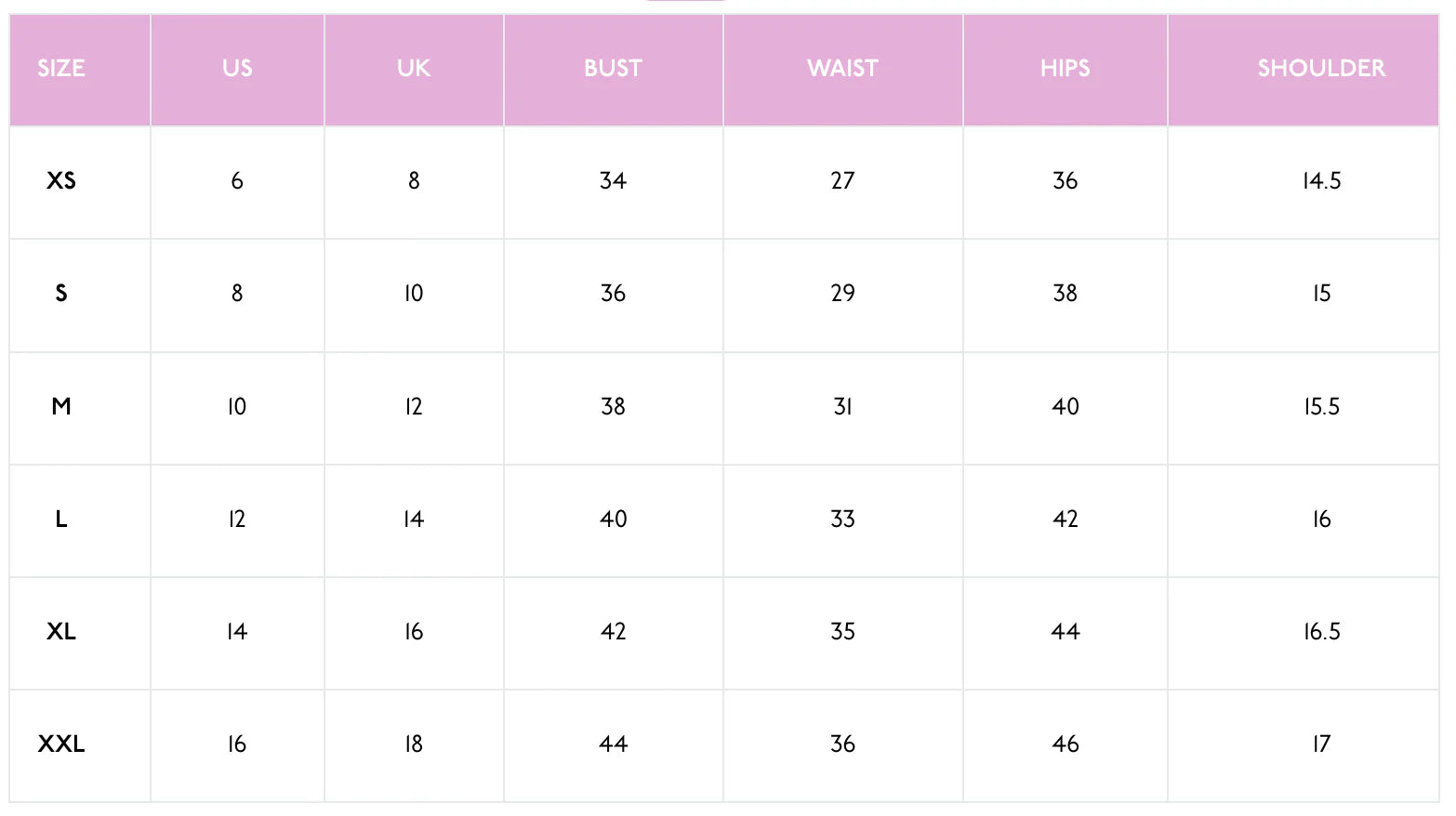Click the XL size row label
Viewport: 1456px width, 816px height.
pos(61,632)
